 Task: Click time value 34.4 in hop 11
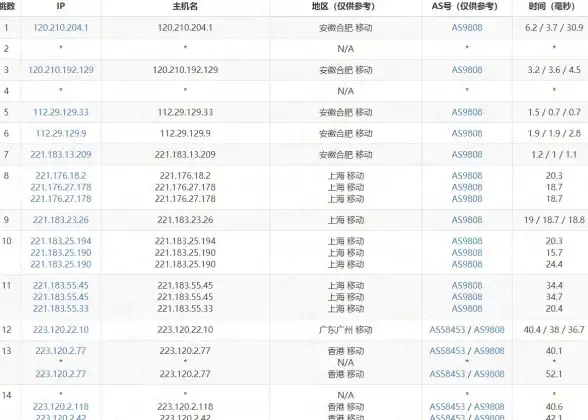click(554, 285)
